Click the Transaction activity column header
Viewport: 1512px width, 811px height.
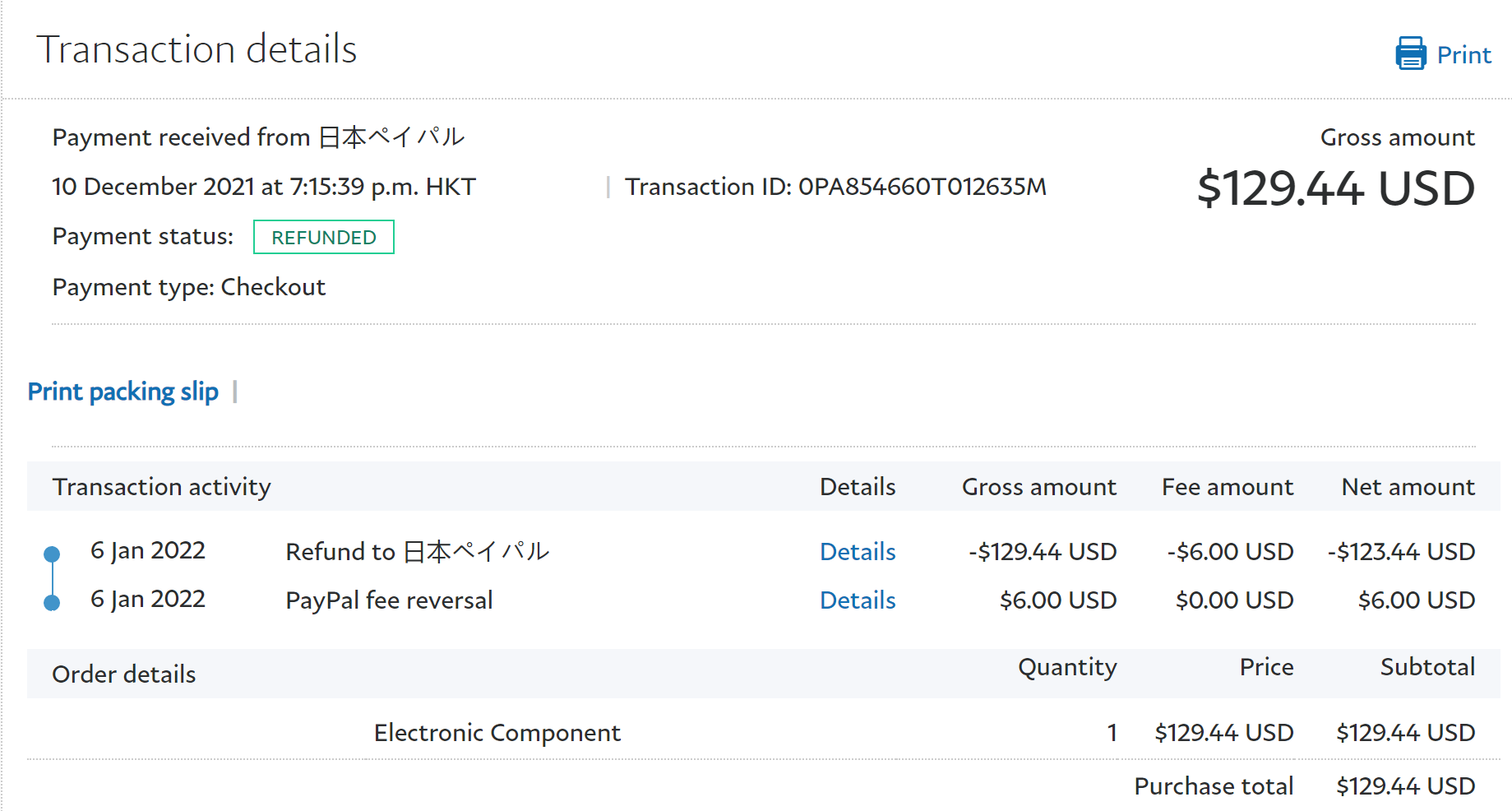click(161, 487)
